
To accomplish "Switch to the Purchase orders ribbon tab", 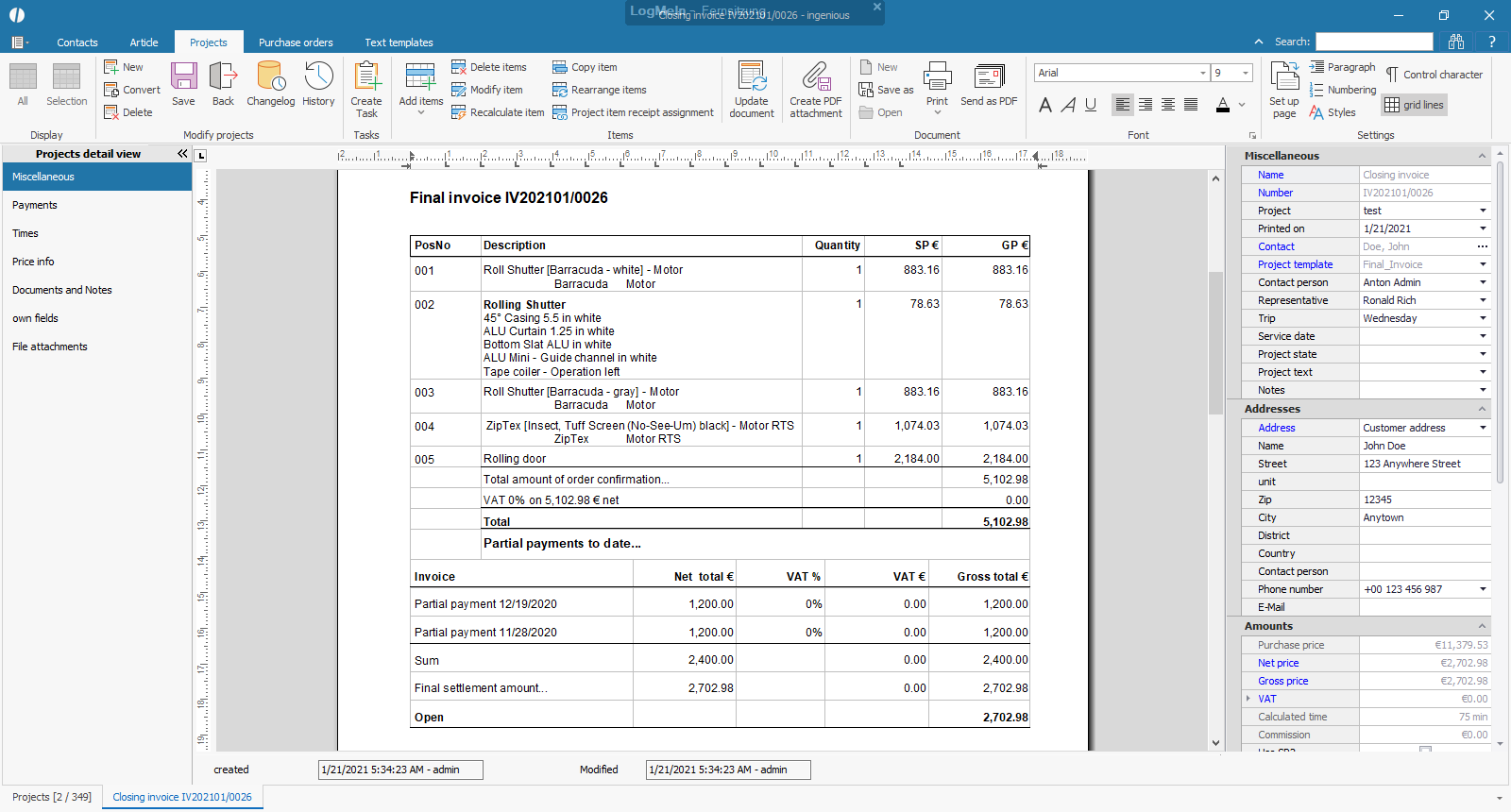I will pos(296,42).
